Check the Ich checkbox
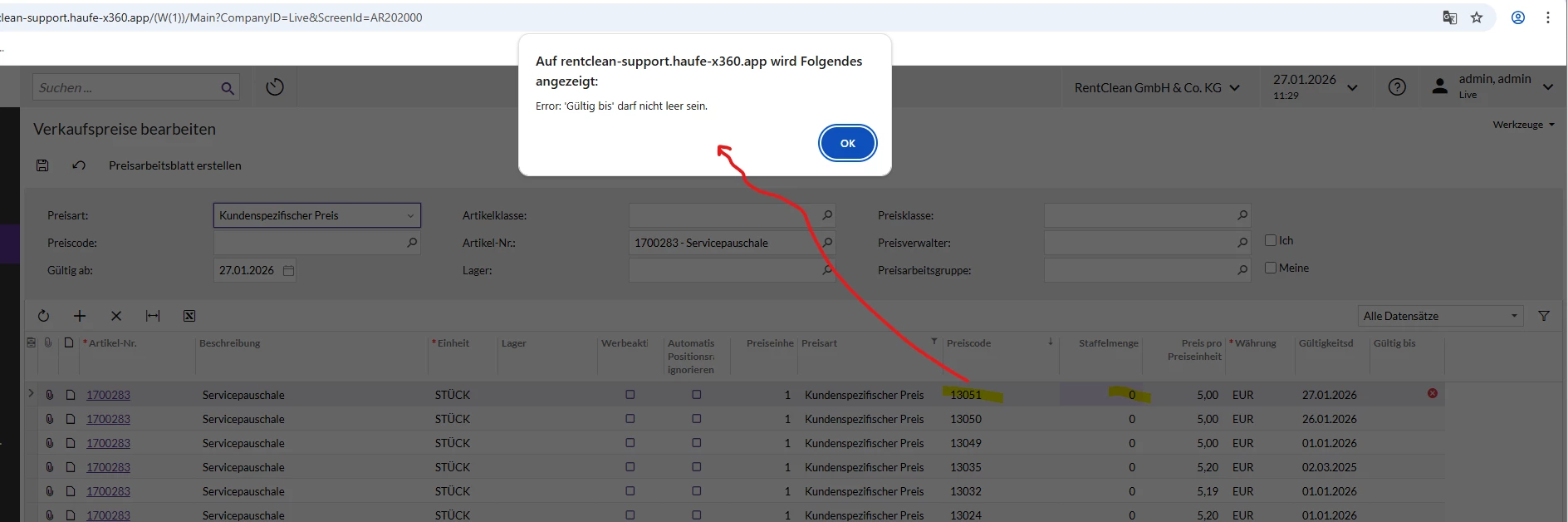The image size is (1568, 522). point(1271,240)
